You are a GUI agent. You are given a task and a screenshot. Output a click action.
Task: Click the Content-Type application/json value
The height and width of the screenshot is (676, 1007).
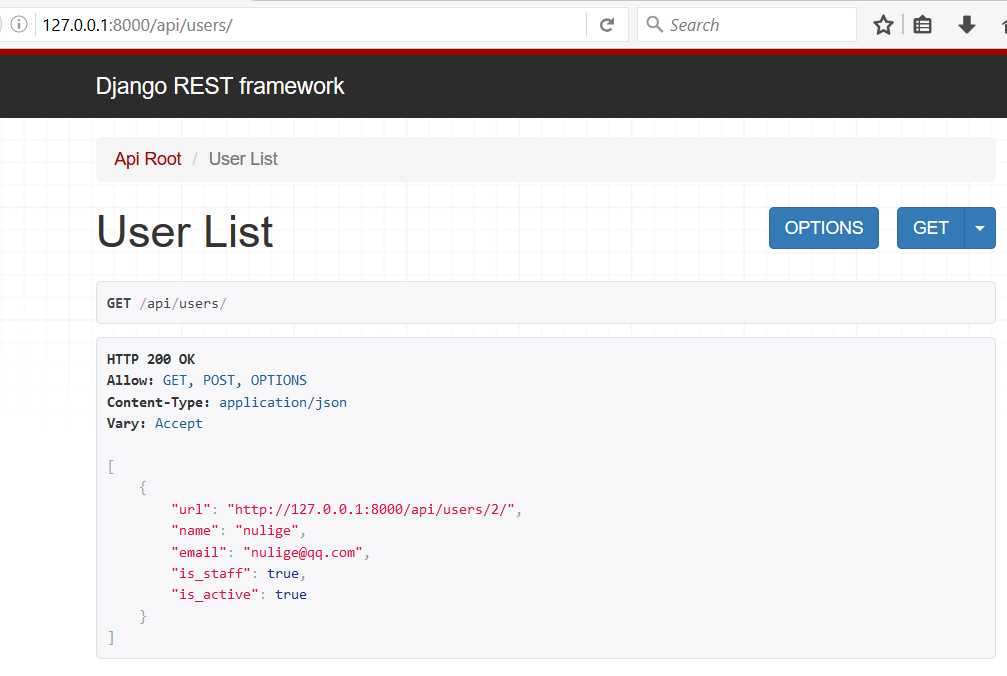(283, 403)
